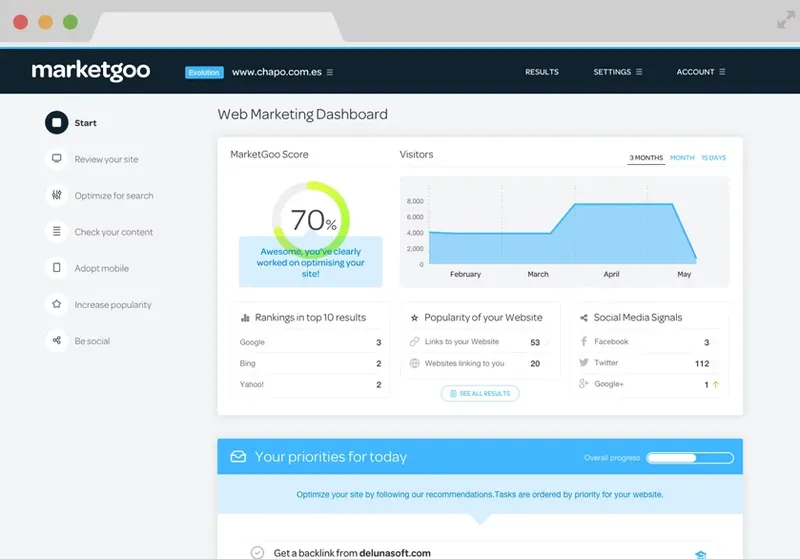Click the SEE ALL RESULTS button
This screenshot has height=559, width=800.
tap(480, 393)
